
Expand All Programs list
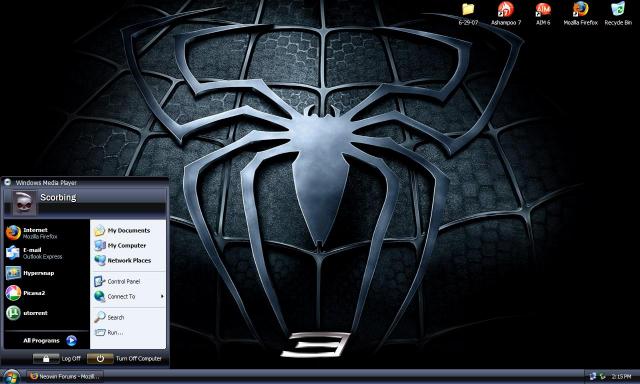point(50,340)
